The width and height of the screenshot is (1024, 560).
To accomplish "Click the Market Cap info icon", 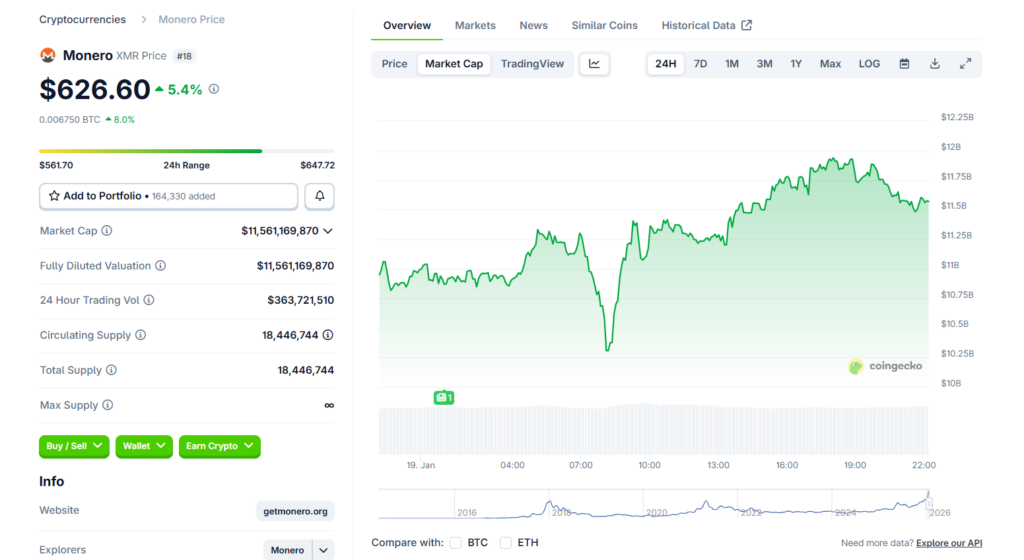I will (x=107, y=231).
